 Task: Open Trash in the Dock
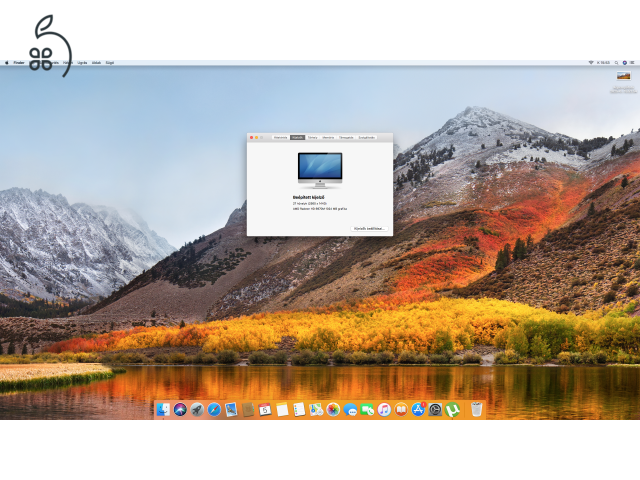pyautogui.click(x=476, y=409)
